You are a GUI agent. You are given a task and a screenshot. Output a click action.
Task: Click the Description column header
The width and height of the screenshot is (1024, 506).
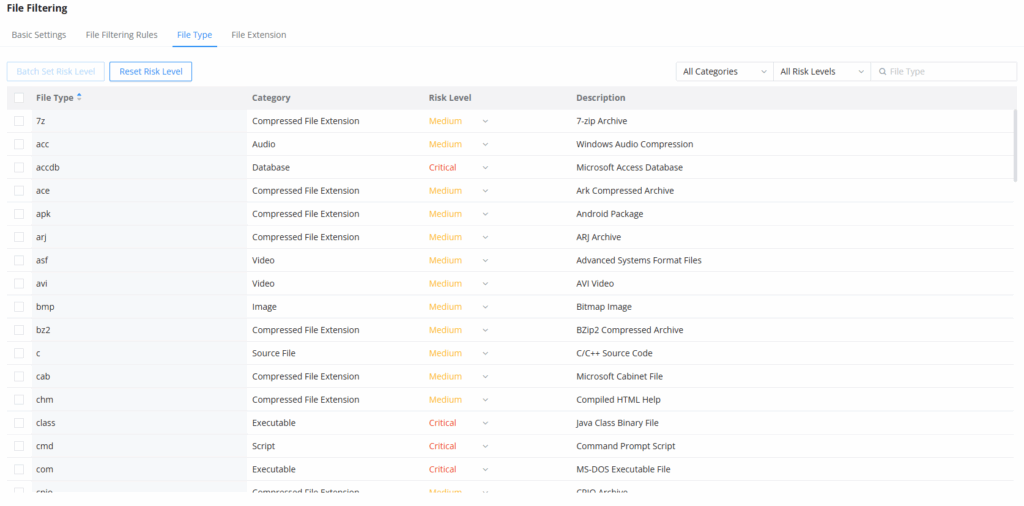(x=601, y=98)
